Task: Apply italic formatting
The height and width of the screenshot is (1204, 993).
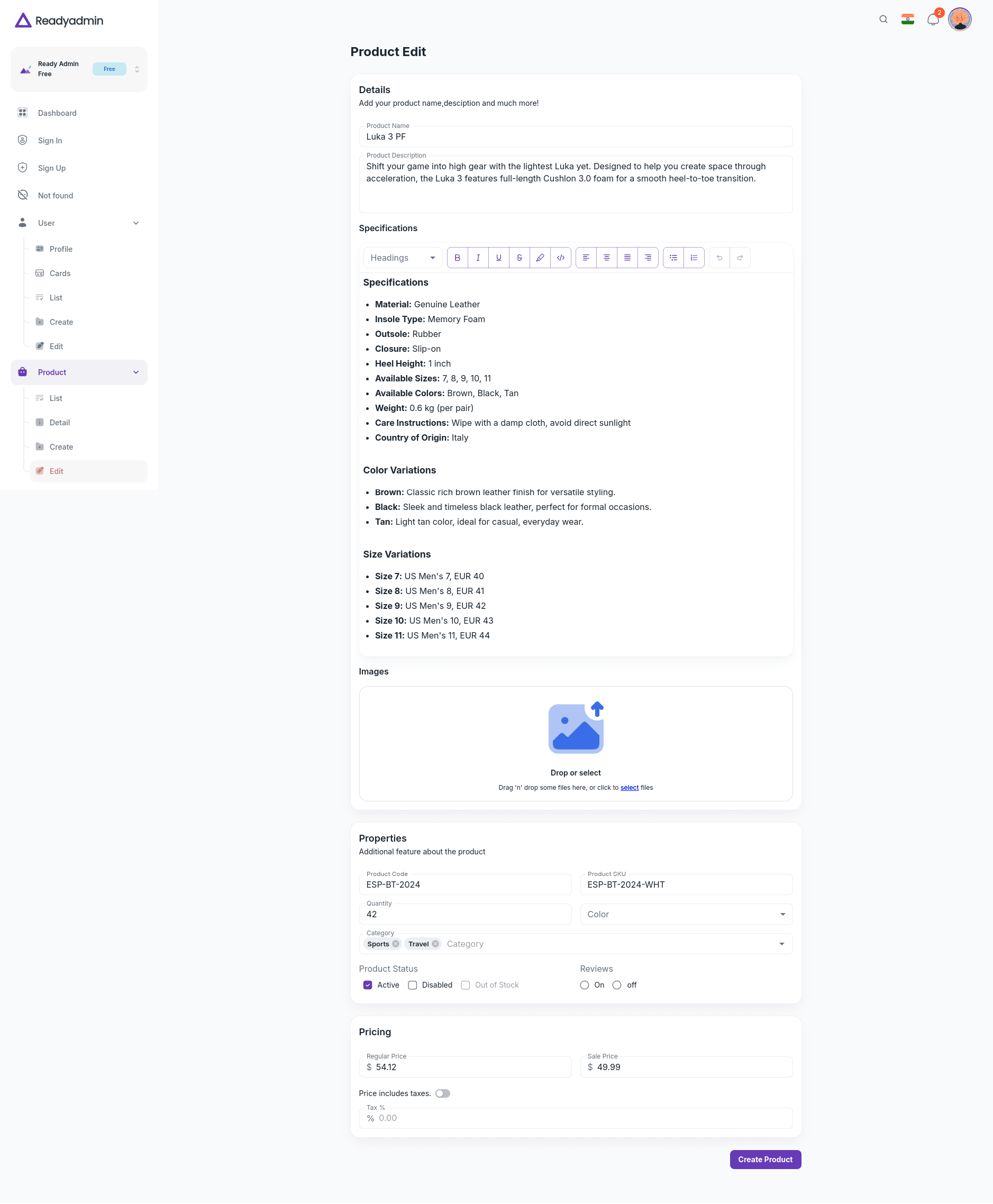Action: tap(478, 258)
